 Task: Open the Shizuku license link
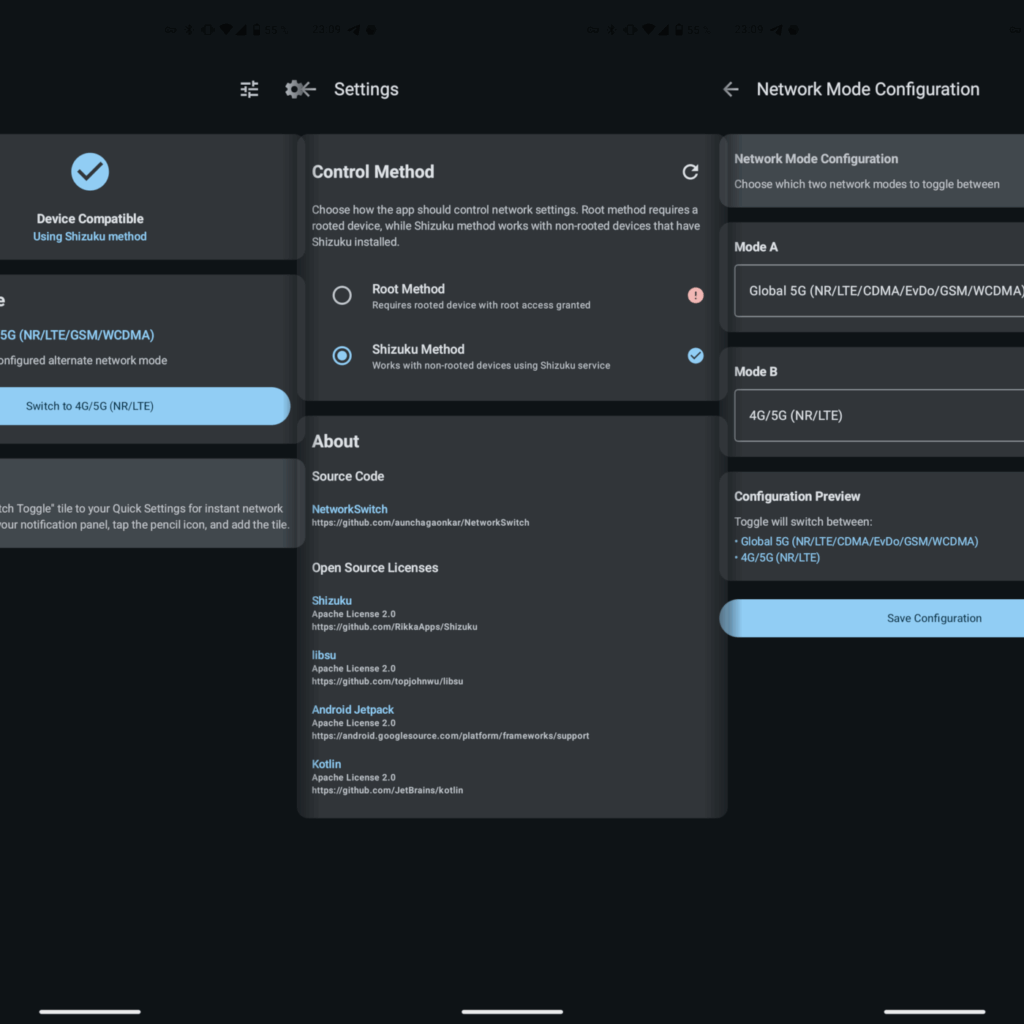tap(332, 601)
